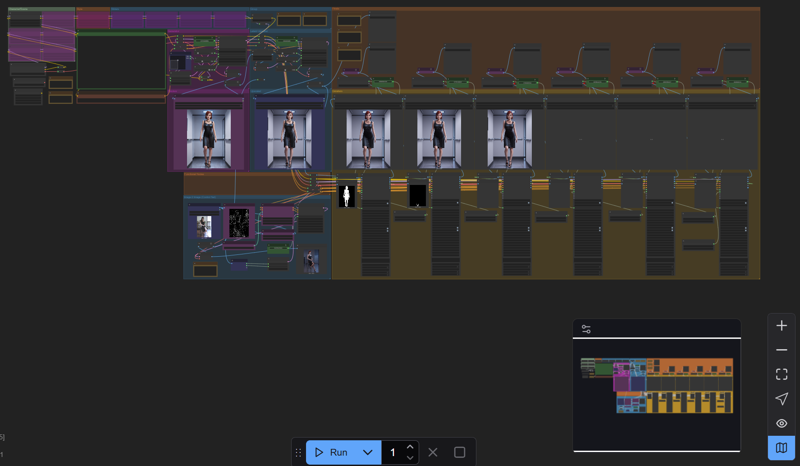Select the third preview image in the yellow group
The height and width of the screenshot is (466, 800).
509,139
